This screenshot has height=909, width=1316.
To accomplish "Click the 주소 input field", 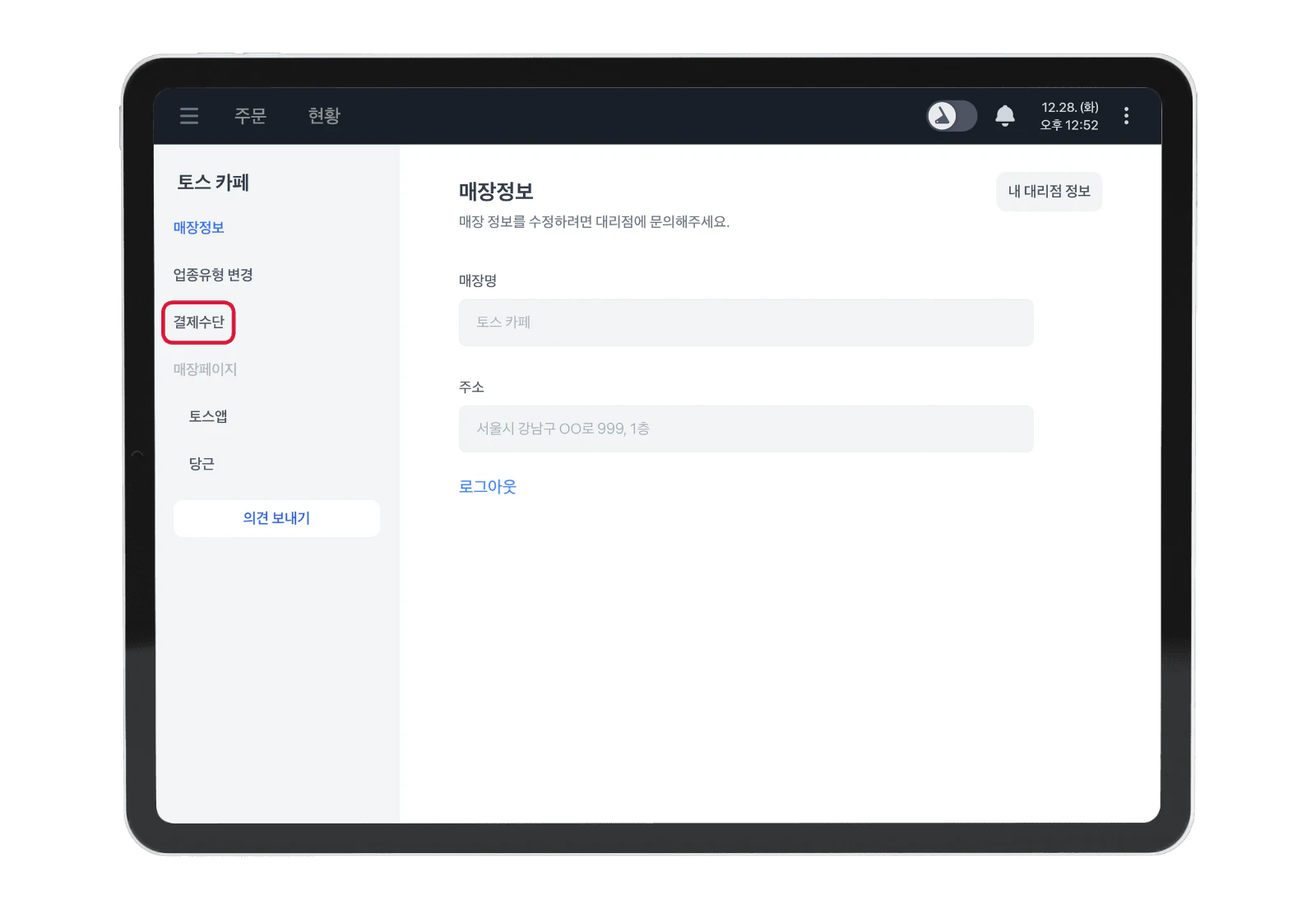I will [x=746, y=429].
